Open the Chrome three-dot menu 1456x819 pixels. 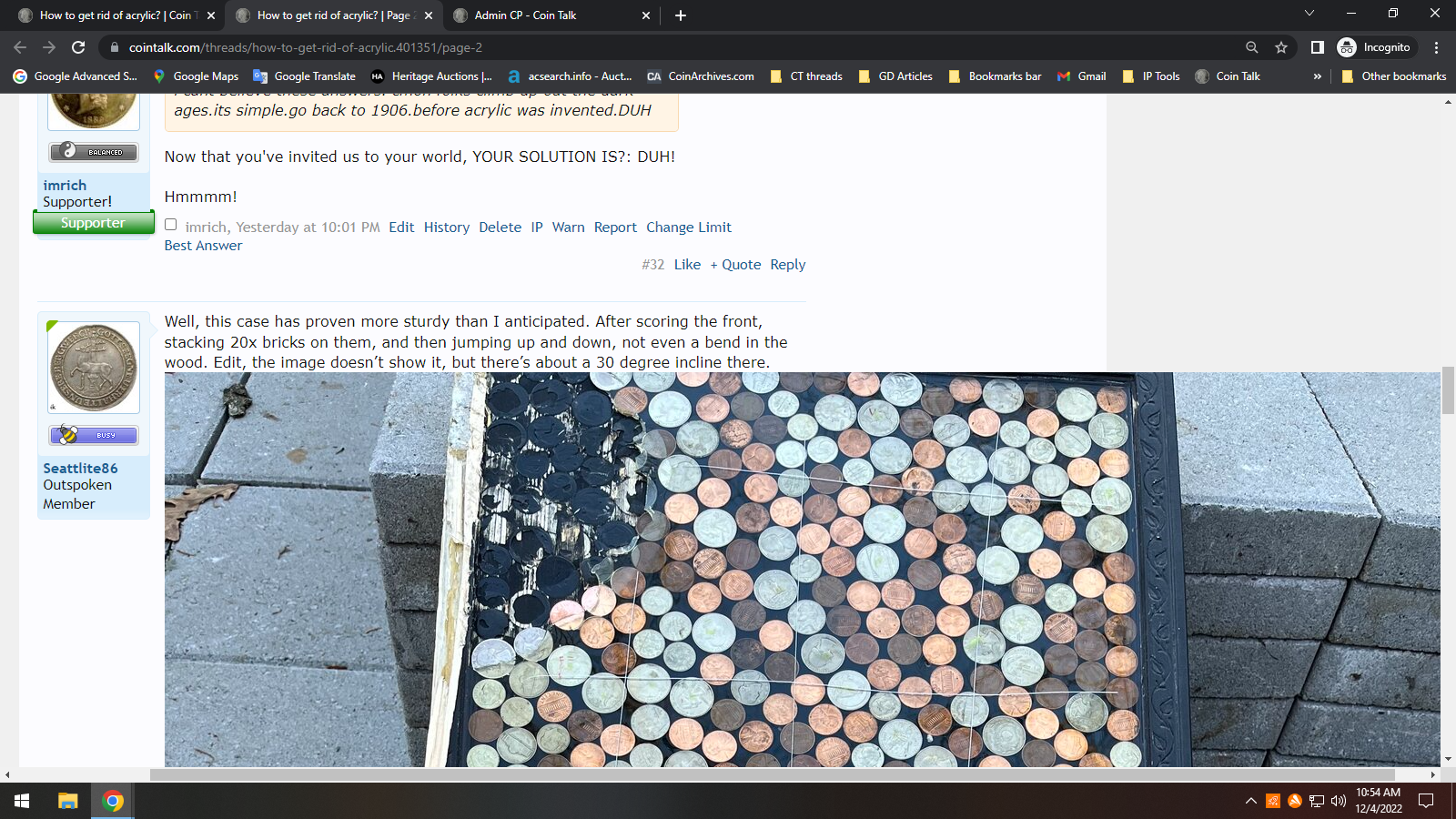1436,47
